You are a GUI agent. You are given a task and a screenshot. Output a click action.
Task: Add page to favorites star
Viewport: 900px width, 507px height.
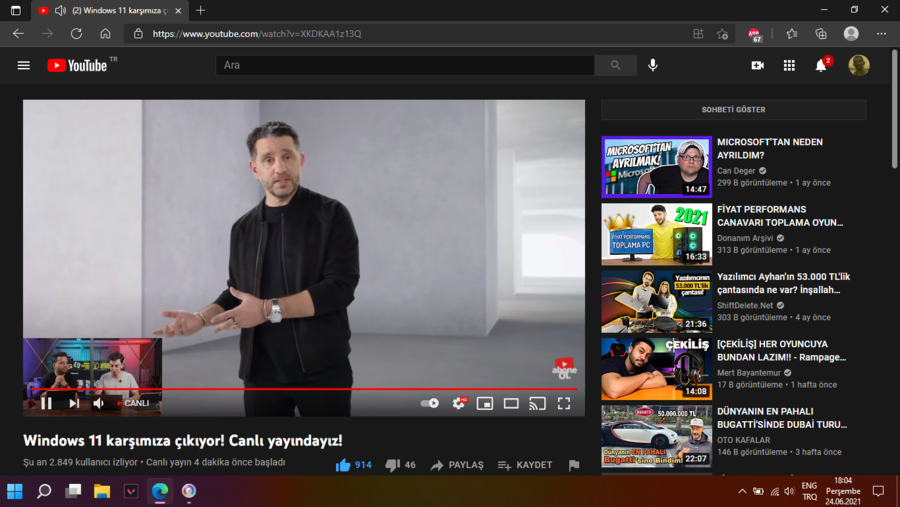[x=722, y=34]
